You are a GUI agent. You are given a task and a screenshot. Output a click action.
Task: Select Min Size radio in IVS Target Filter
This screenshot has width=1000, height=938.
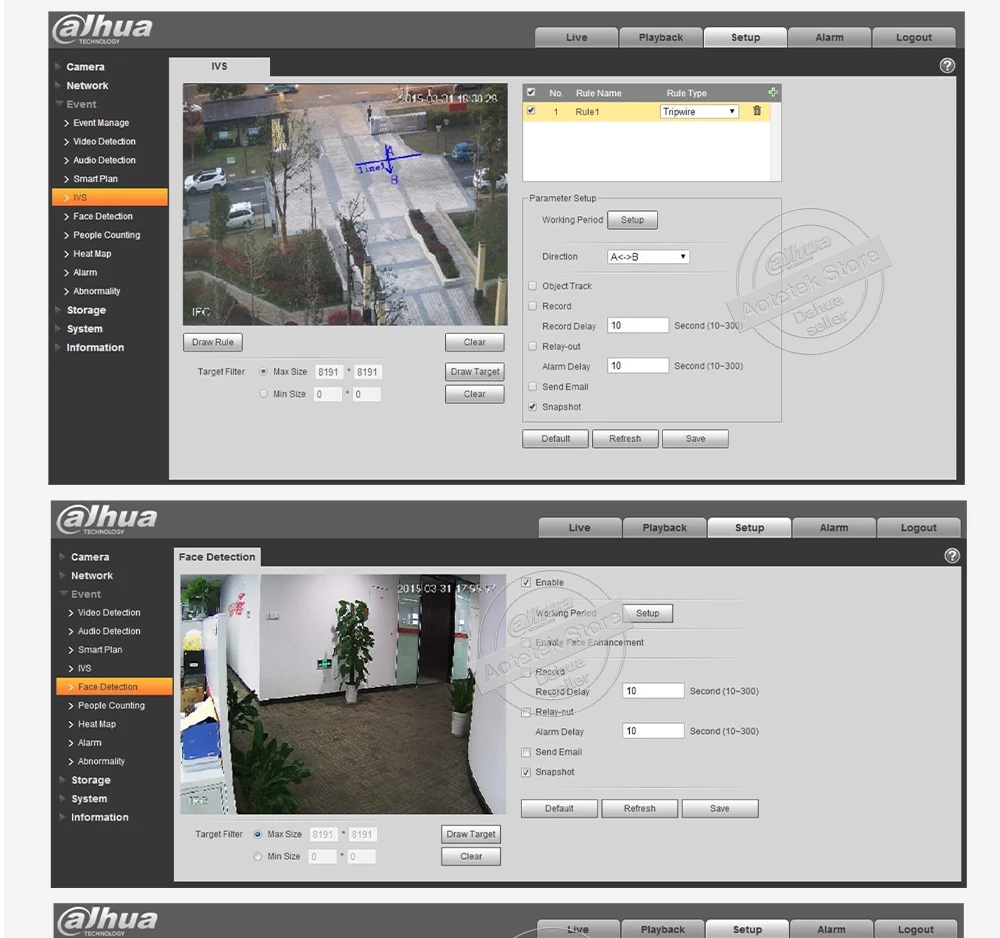coord(263,394)
